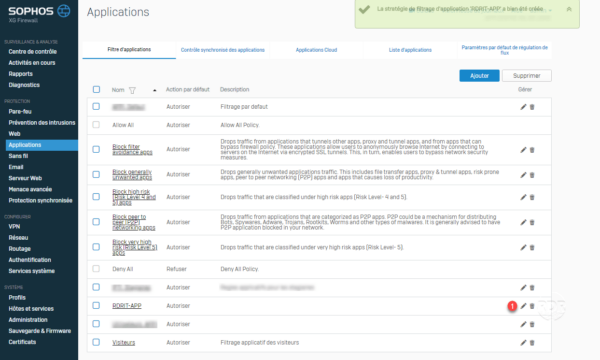Tick the Visiteurs row checkbox
Viewport: 600px width, 360px height.
[96, 342]
